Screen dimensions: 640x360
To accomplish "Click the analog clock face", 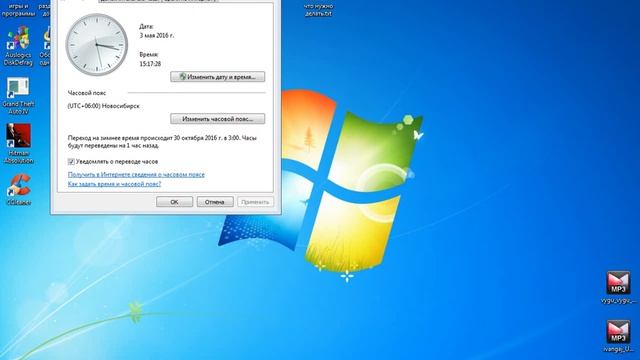I will 97,45.
